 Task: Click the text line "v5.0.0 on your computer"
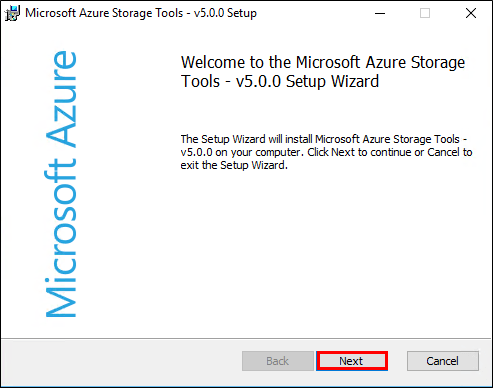pos(241,152)
